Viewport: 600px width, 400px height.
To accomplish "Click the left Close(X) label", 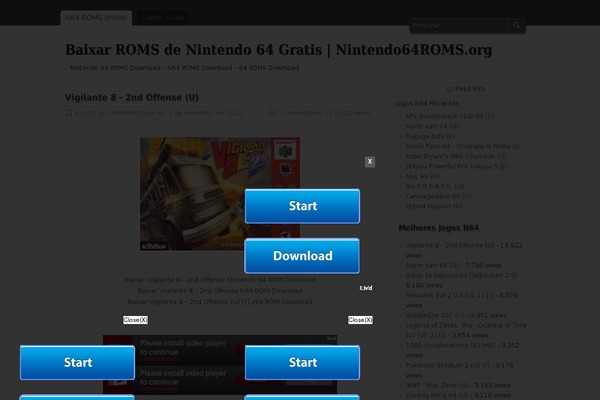I will (135, 320).
